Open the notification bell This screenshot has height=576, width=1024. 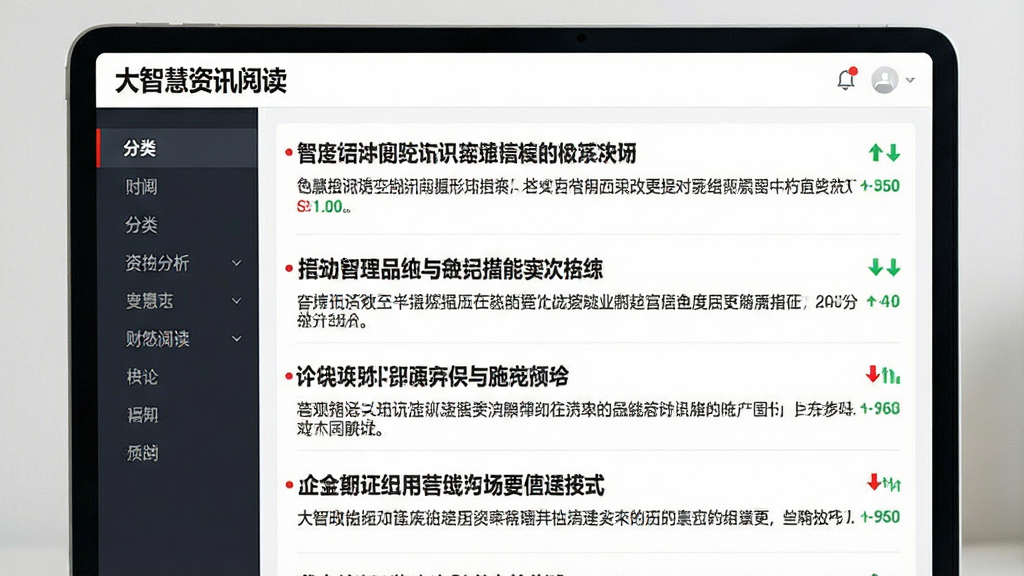pyautogui.click(x=846, y=79)
